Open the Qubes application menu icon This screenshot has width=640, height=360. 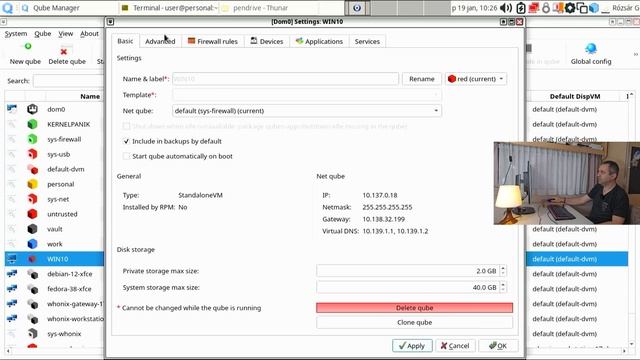click(7, 7)
